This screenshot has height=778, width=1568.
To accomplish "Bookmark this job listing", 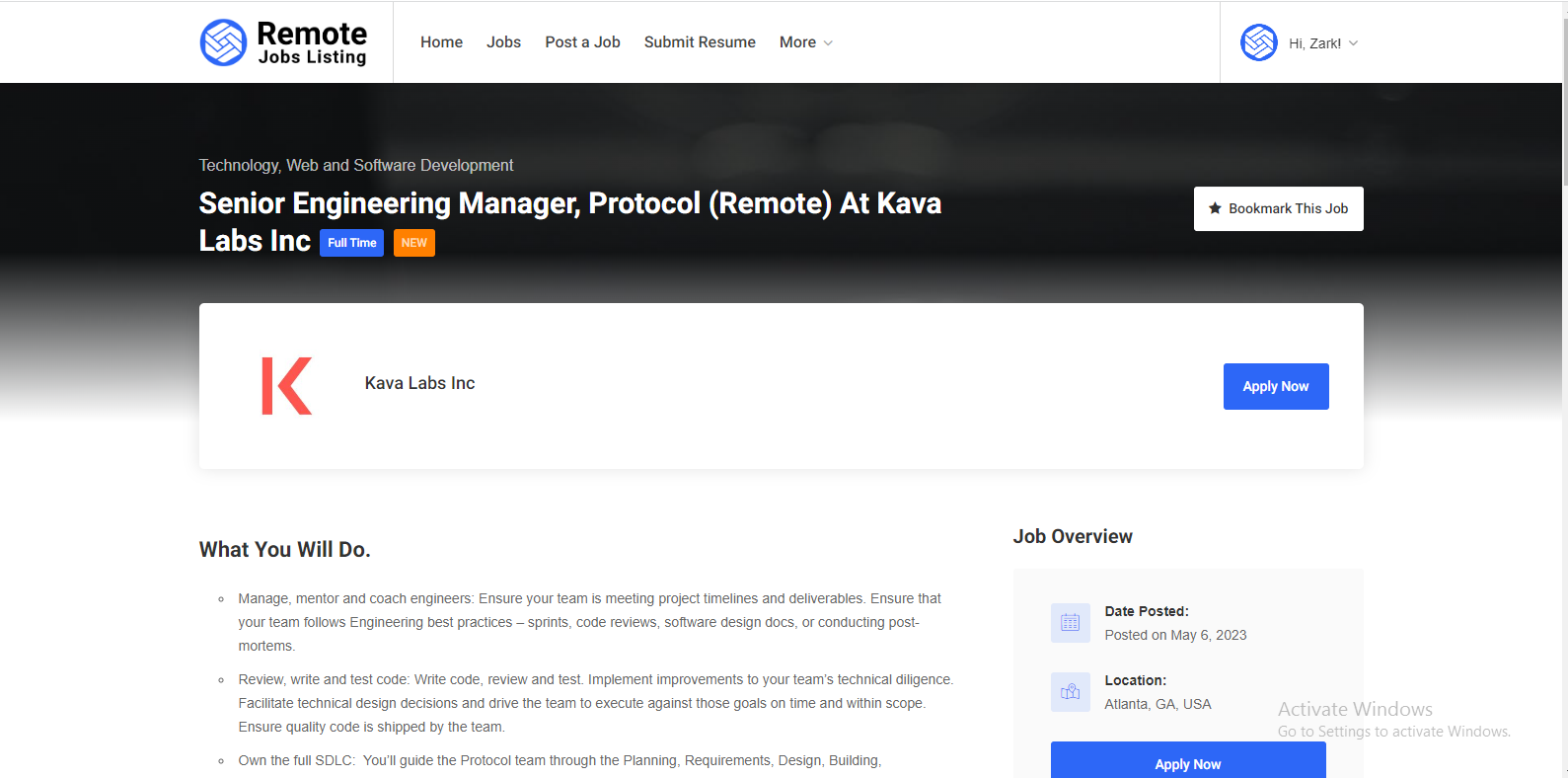I will (1279, 208).
